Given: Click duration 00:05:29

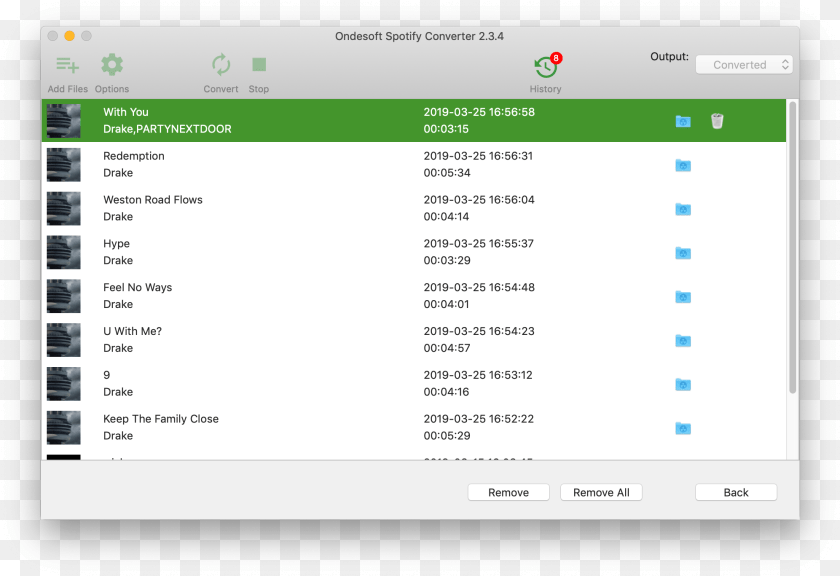Looking at the screenshot, I should pyautogui.click(x=447, y=436).
